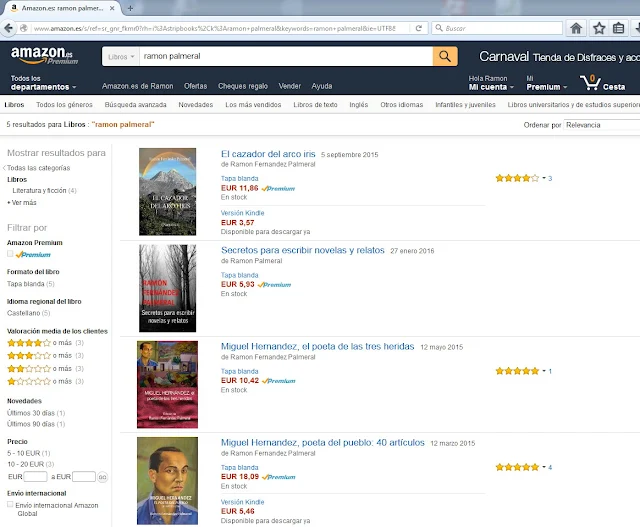Open Ordenar por Relevancia dropdown

pos(602,125)
